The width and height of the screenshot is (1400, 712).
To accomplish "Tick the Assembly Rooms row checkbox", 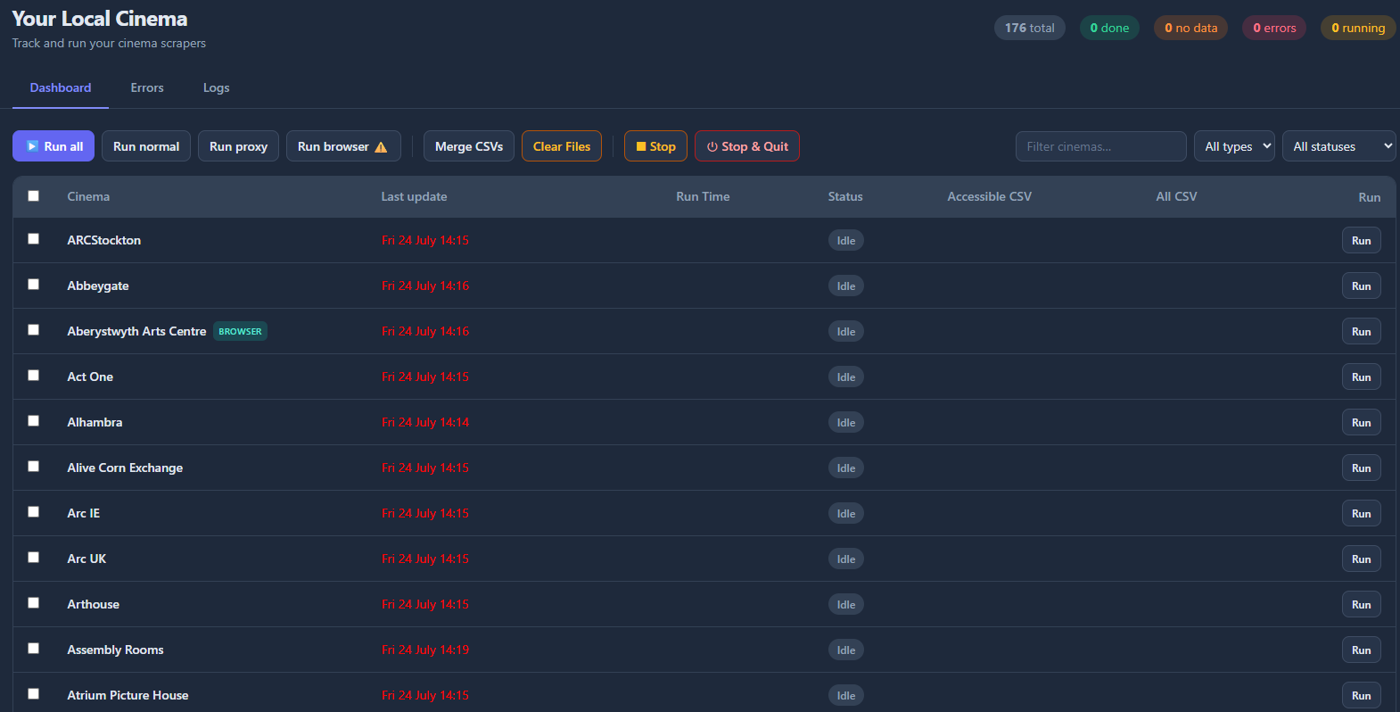I will click(33, 648).
